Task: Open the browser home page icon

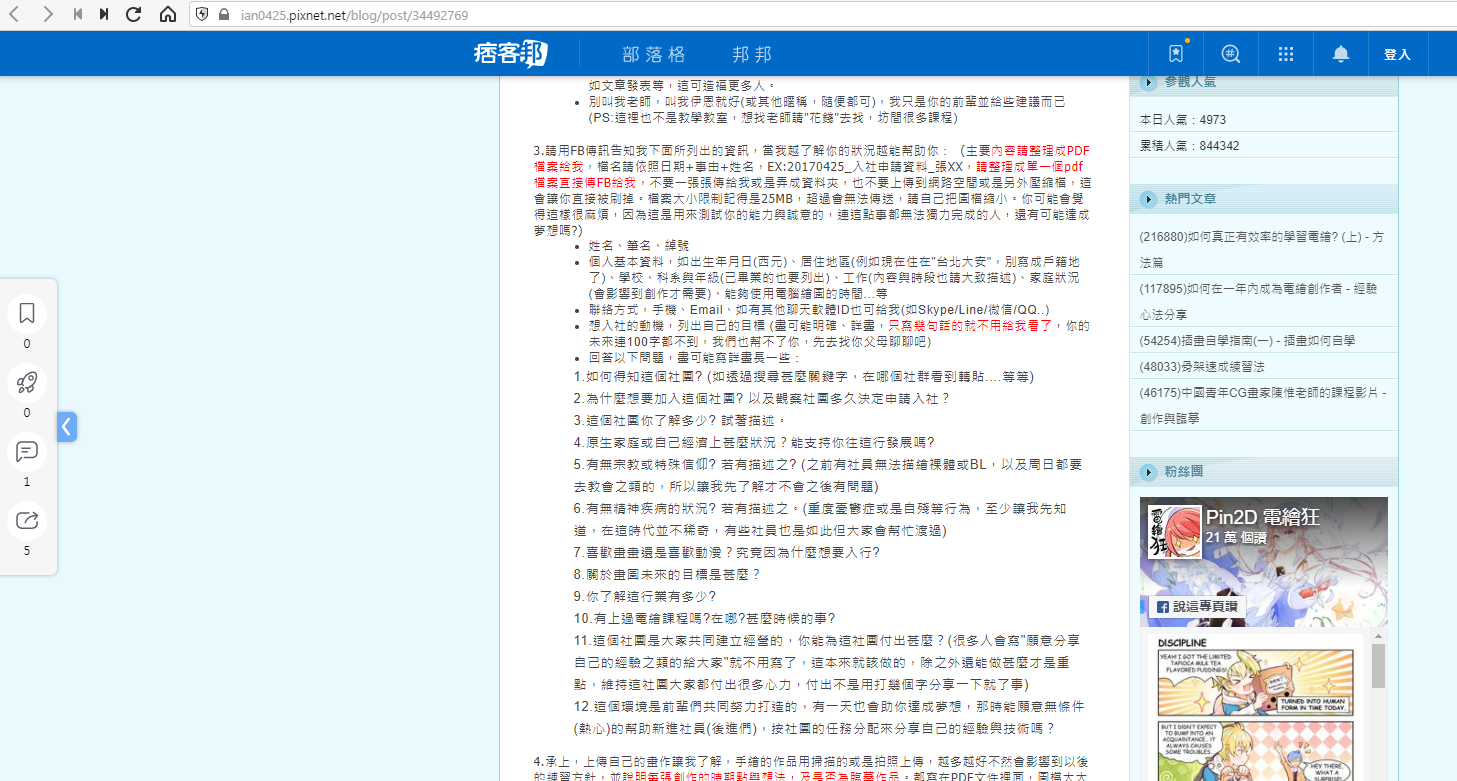Action: point(168,15)
